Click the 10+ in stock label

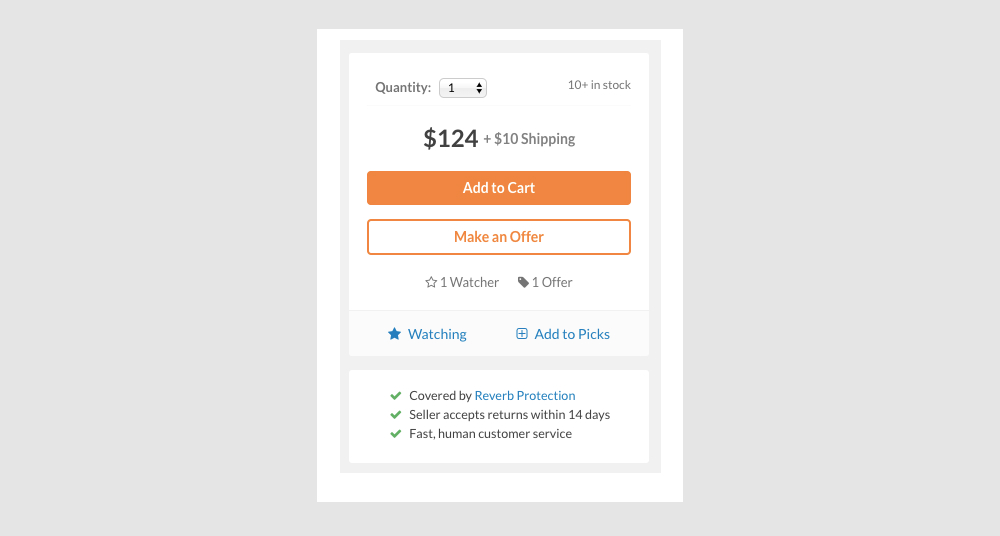coord(599,85)
